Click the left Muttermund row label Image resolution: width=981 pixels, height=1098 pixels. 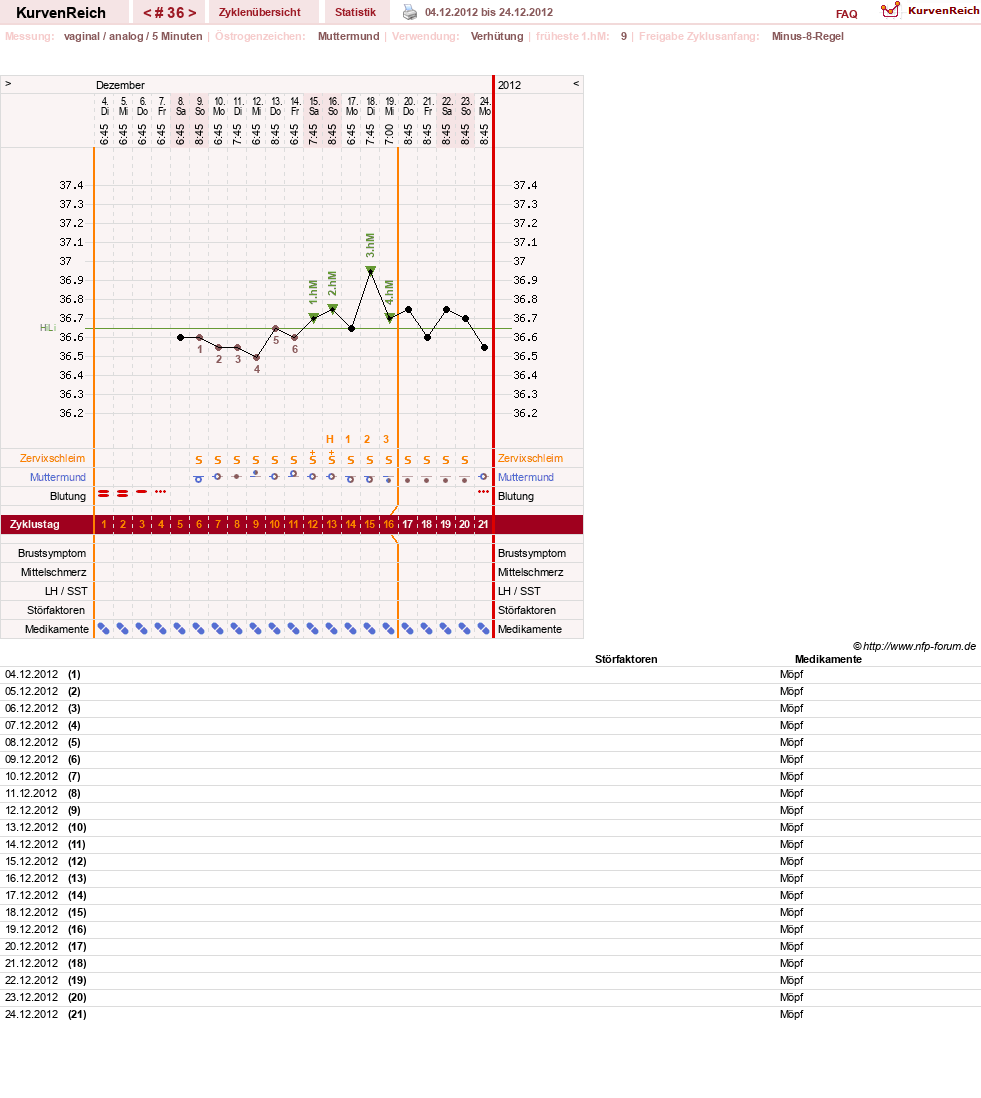tap(57, 477)
